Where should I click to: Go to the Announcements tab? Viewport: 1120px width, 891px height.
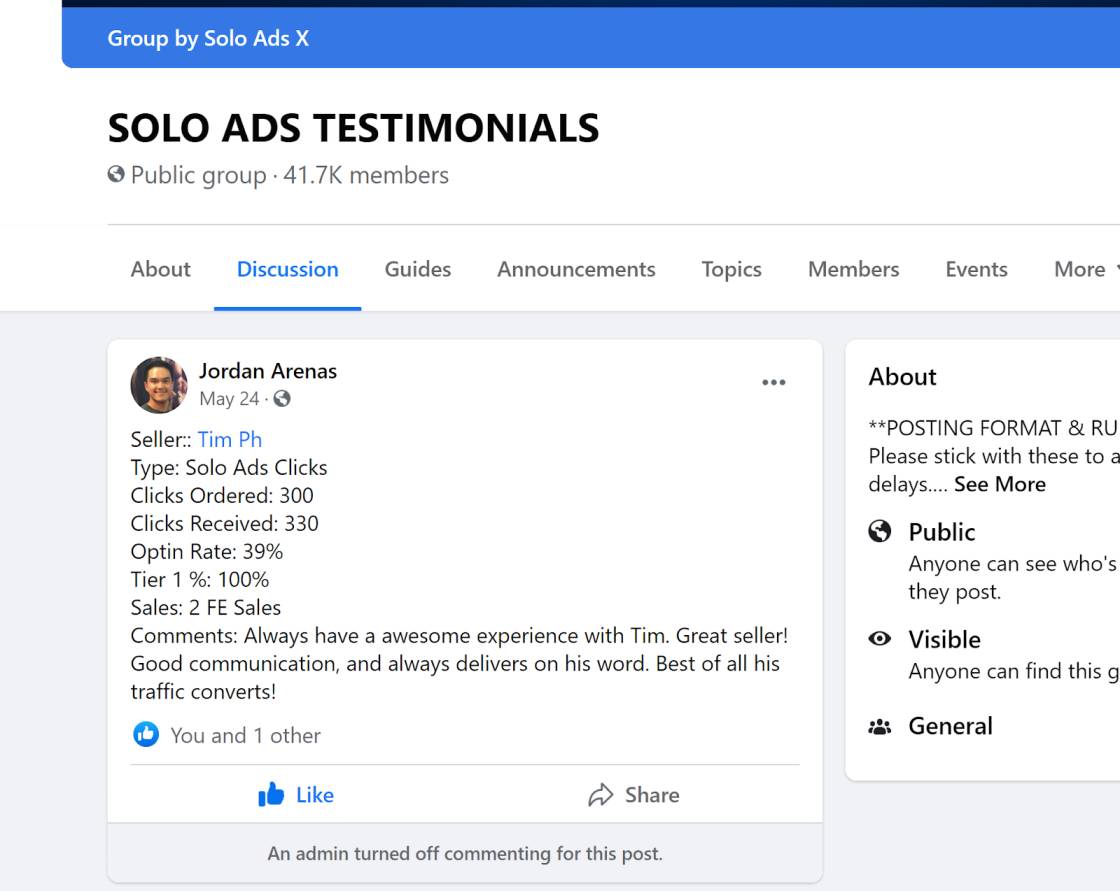click(x=576, y=269)
